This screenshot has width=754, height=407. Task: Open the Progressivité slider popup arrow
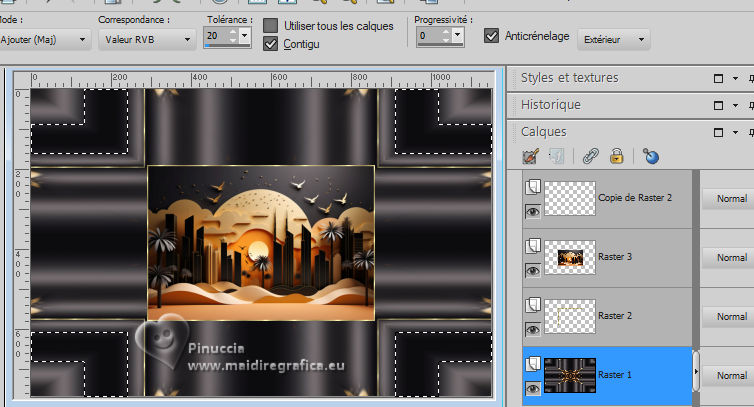[457, 36]
